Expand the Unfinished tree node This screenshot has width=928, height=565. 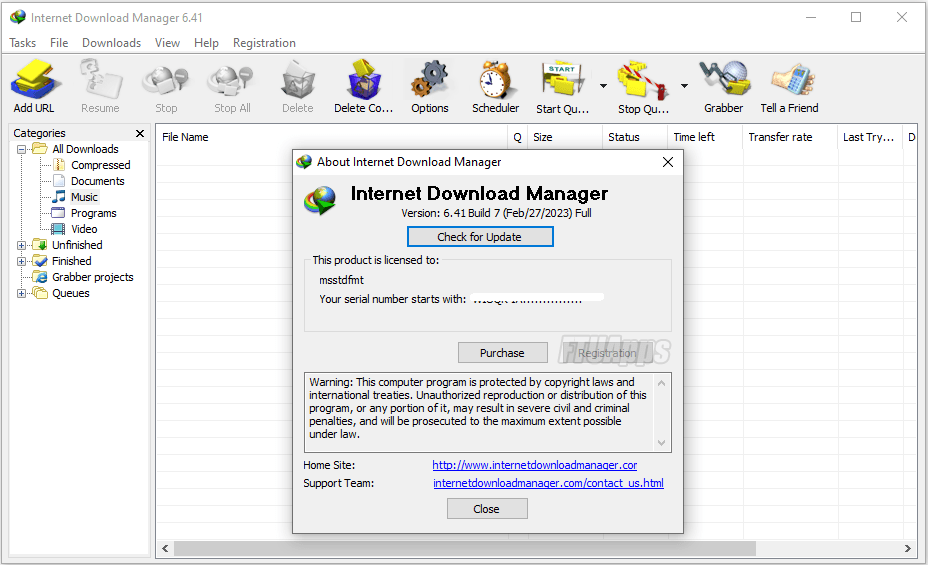pyautogui.click(x=21, y=245)
